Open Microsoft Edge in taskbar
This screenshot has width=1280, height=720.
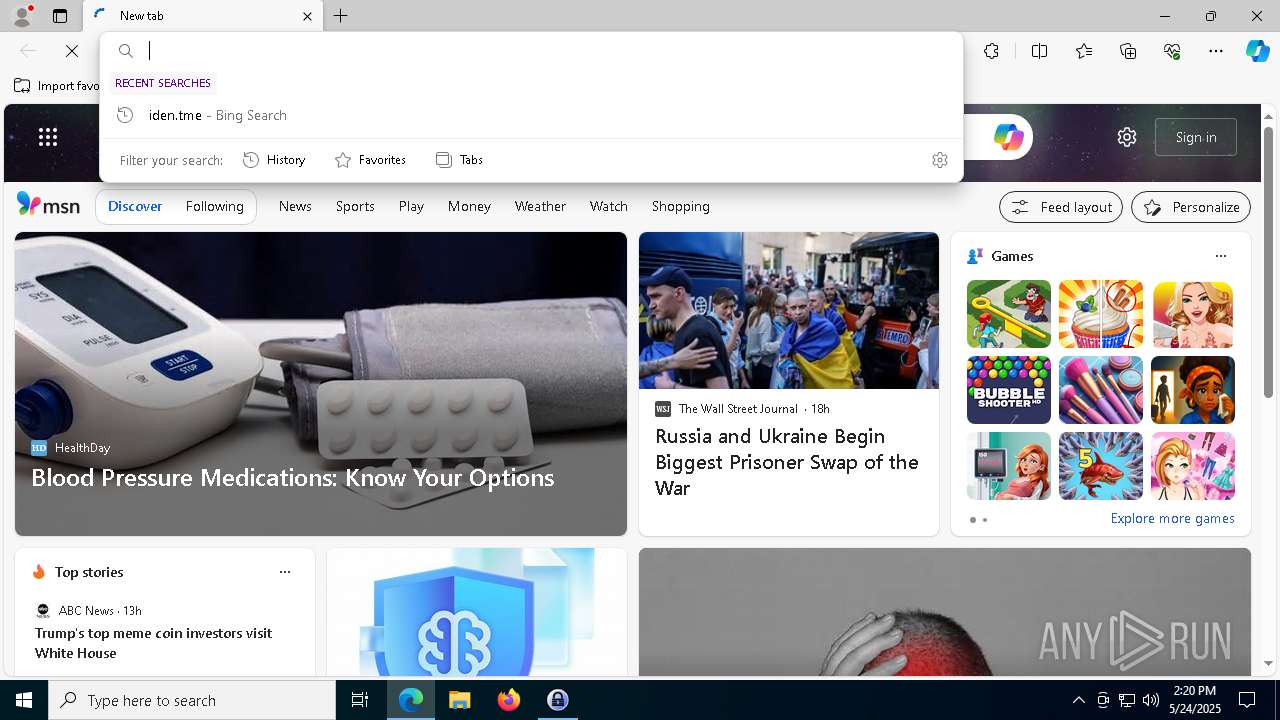tap(411, 700)
